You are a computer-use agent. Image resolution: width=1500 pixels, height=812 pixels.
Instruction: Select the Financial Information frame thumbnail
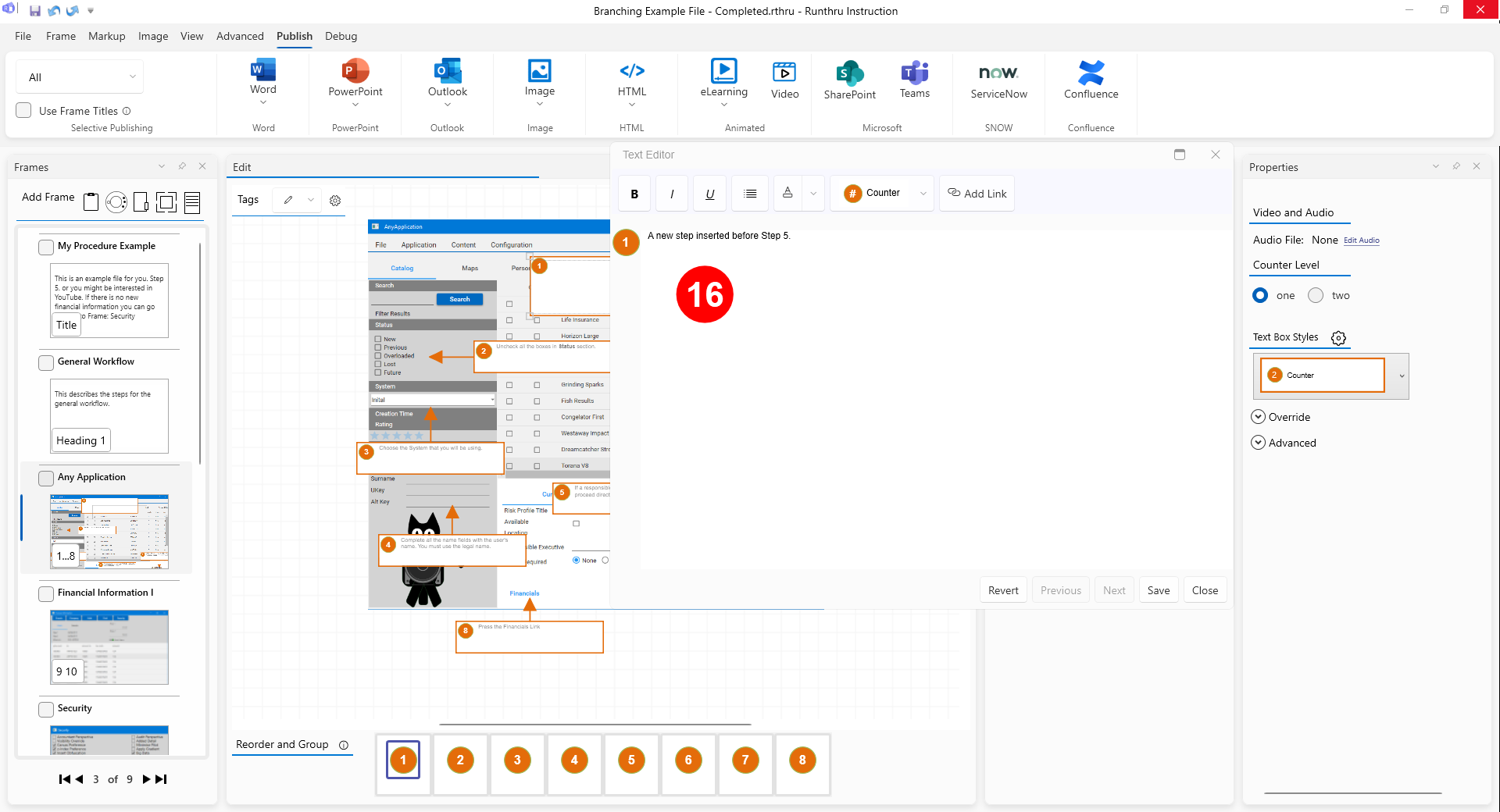(x=109, y=646)
